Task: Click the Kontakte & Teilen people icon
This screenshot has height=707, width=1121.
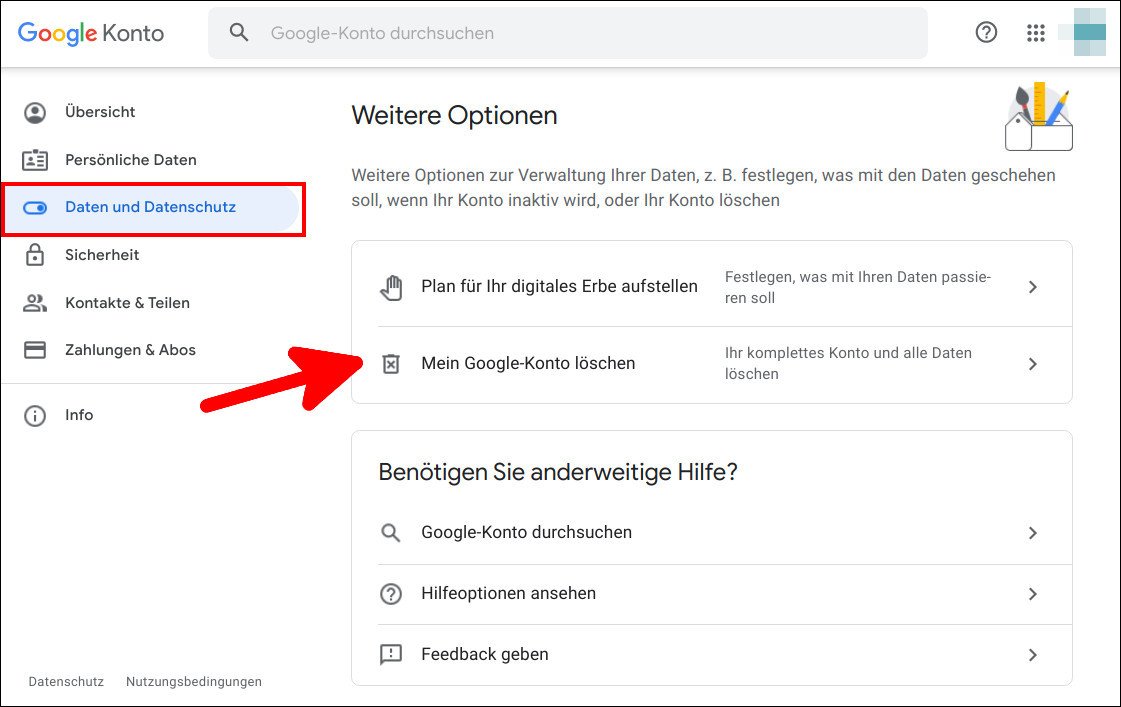Action: (x=35, y=303)
